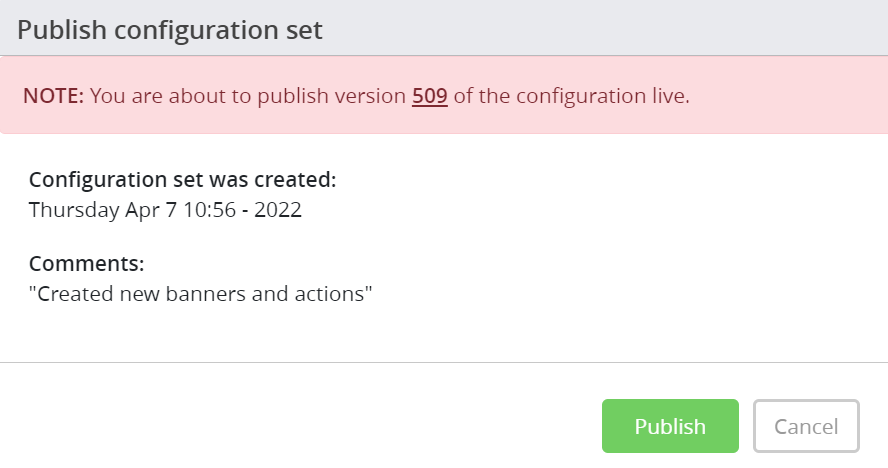This screenshot has width=888, height=468.
Task: Click empty gray area of dialog header
Action: [600, 30]
